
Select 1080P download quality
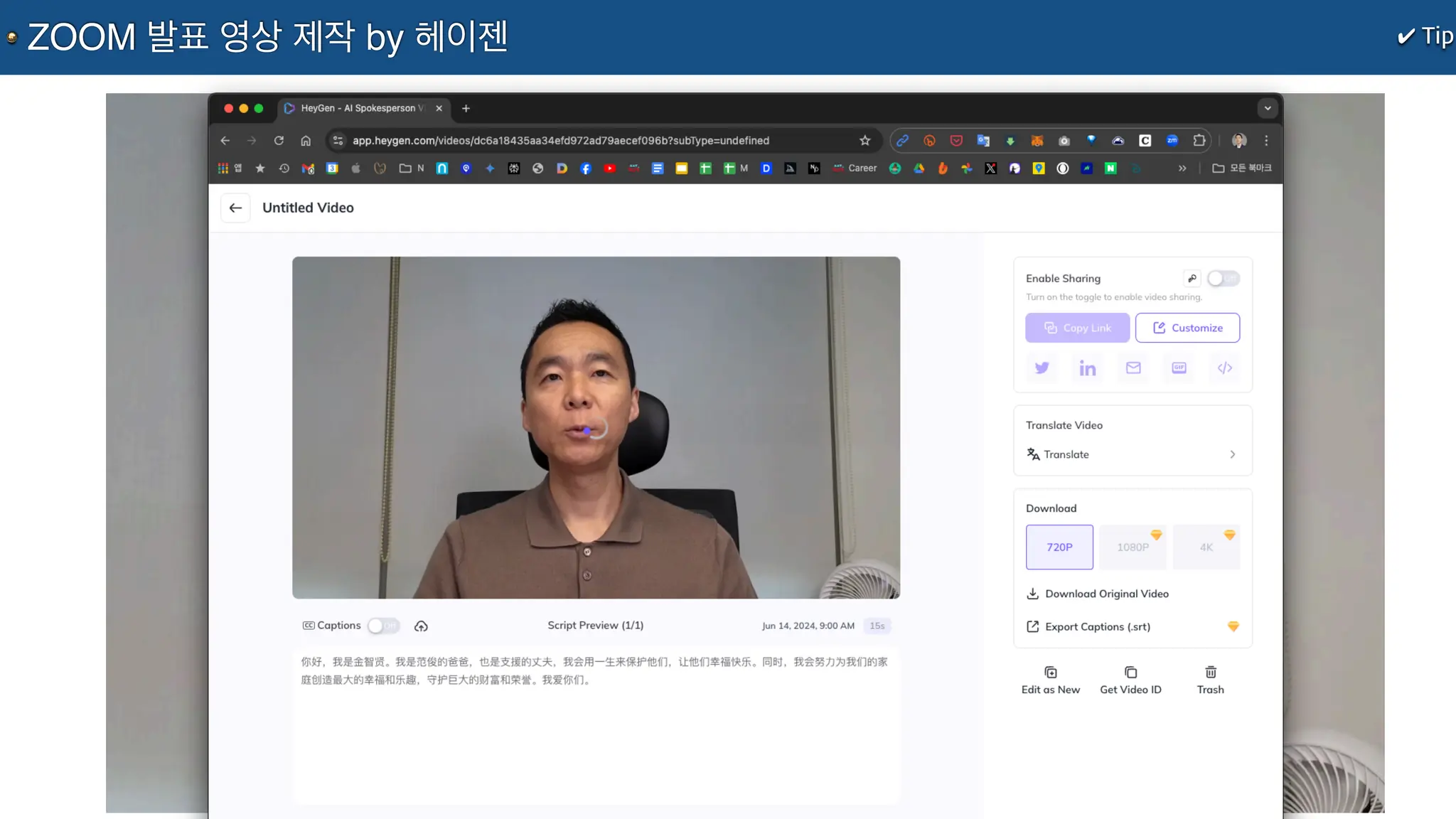click(1133, 547)
